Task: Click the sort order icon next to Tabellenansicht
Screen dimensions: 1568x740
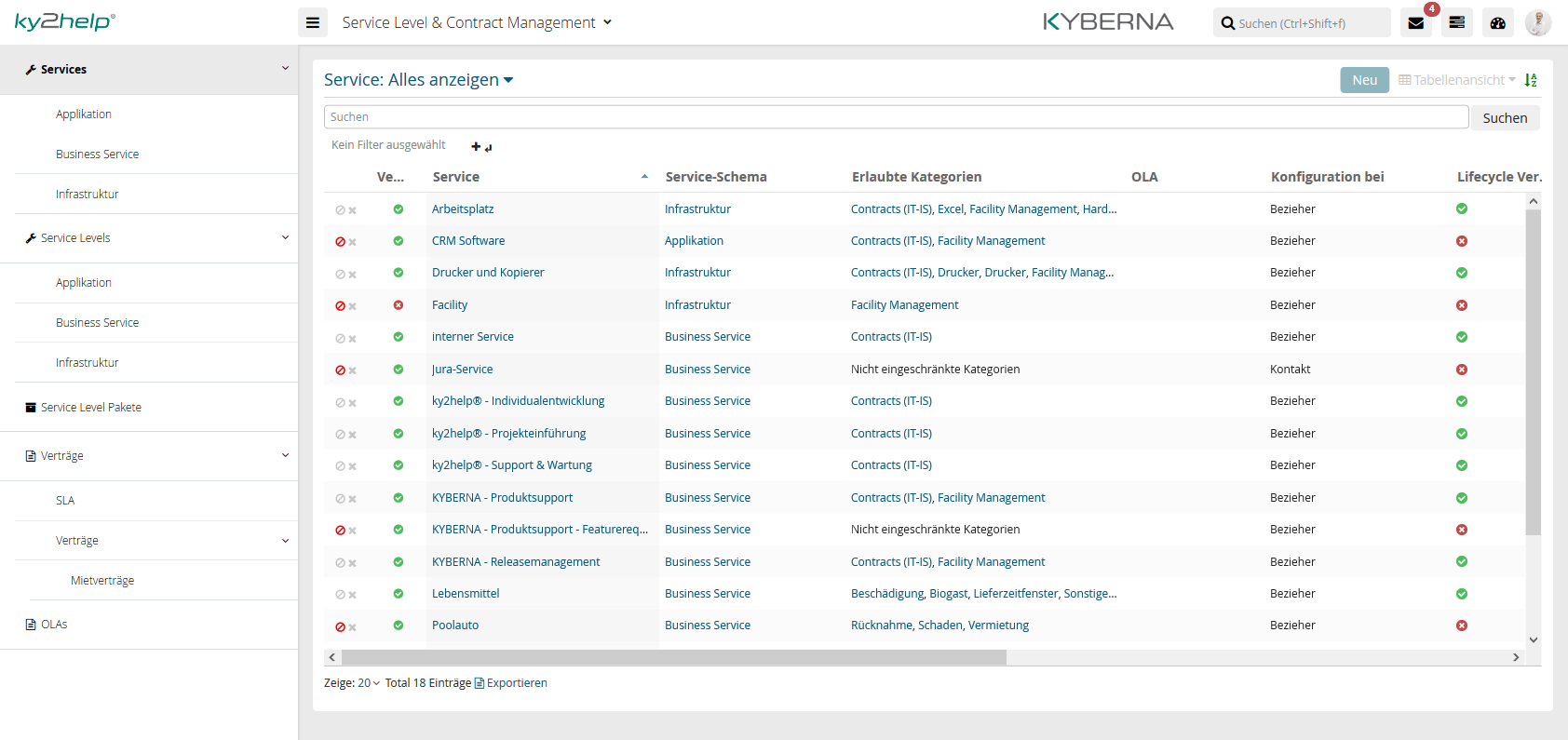Action: (x=1531, y=80)
